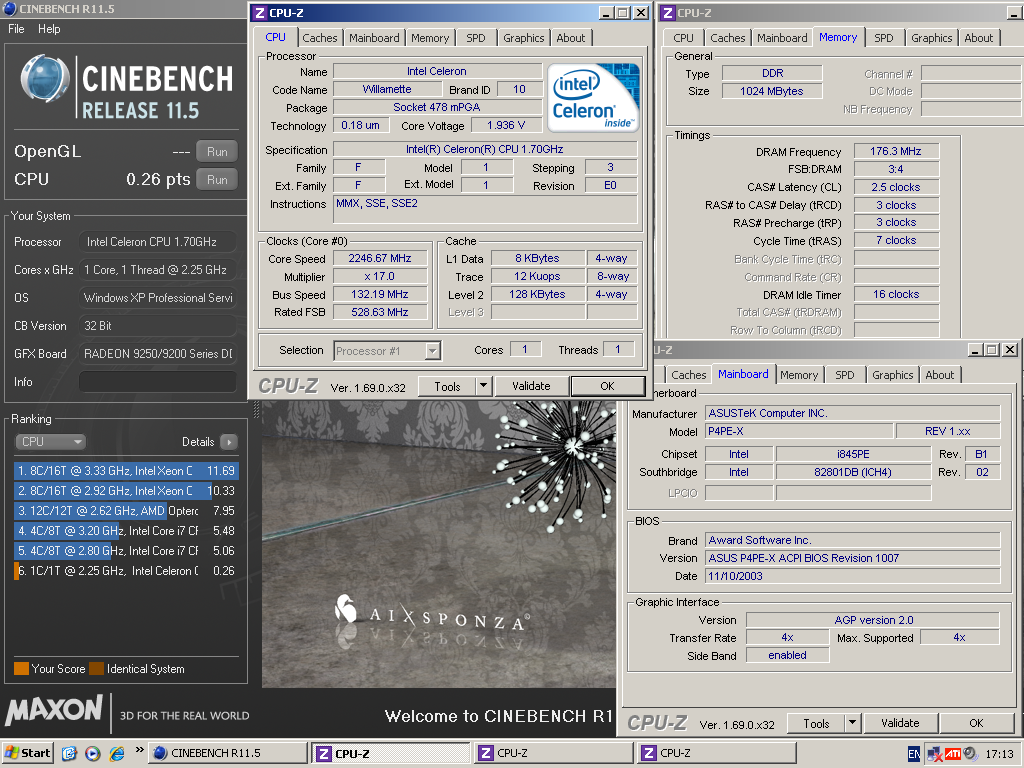Expand the quick launch chevron
Viewport: 1024px width, 768px height.
139,750
